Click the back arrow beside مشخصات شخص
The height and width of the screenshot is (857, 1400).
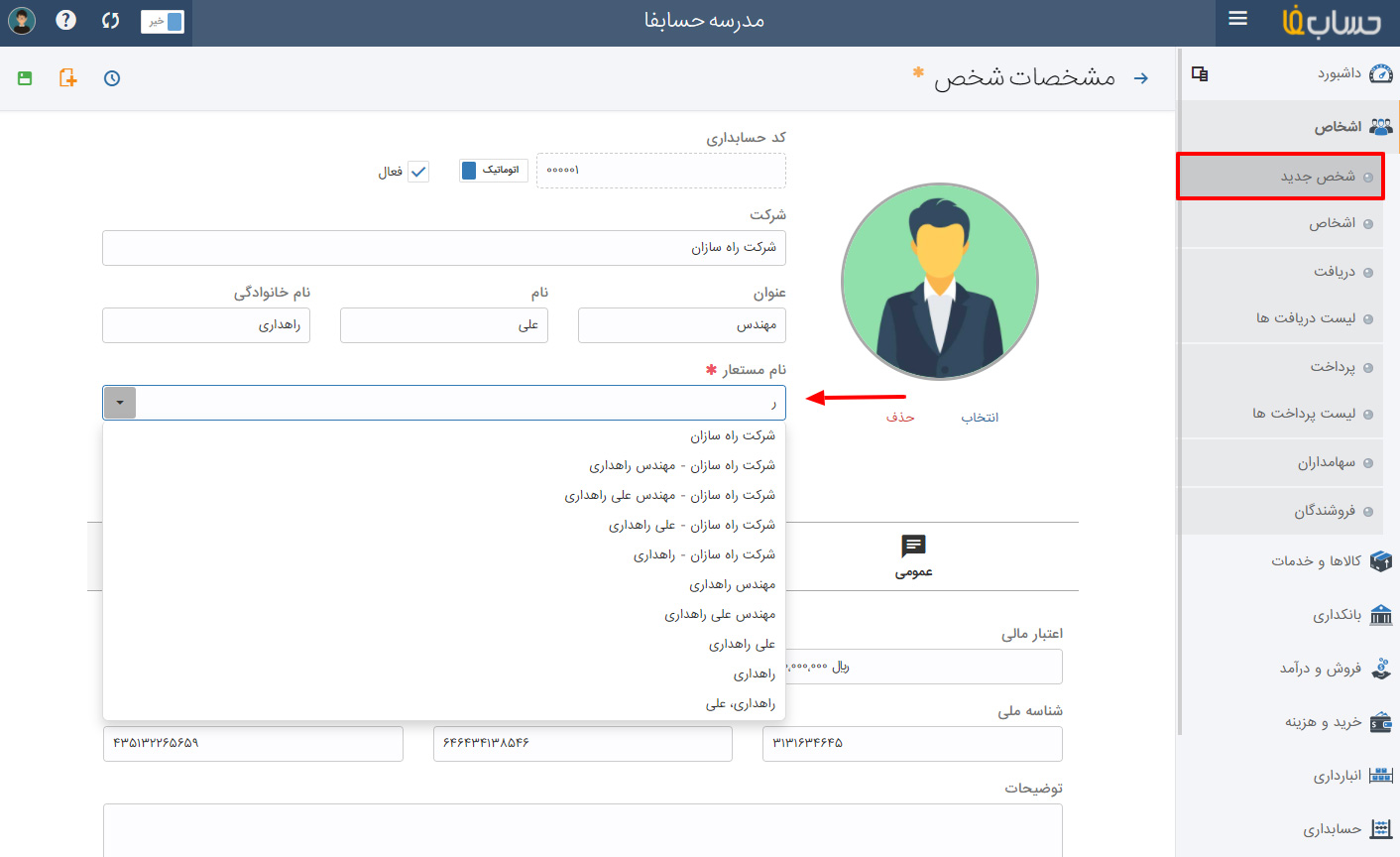coord(1141,78)
